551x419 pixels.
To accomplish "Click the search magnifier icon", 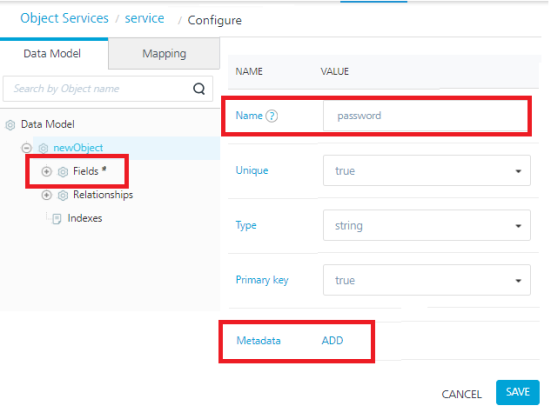I will pyautogui.click(x=199, y=89).
